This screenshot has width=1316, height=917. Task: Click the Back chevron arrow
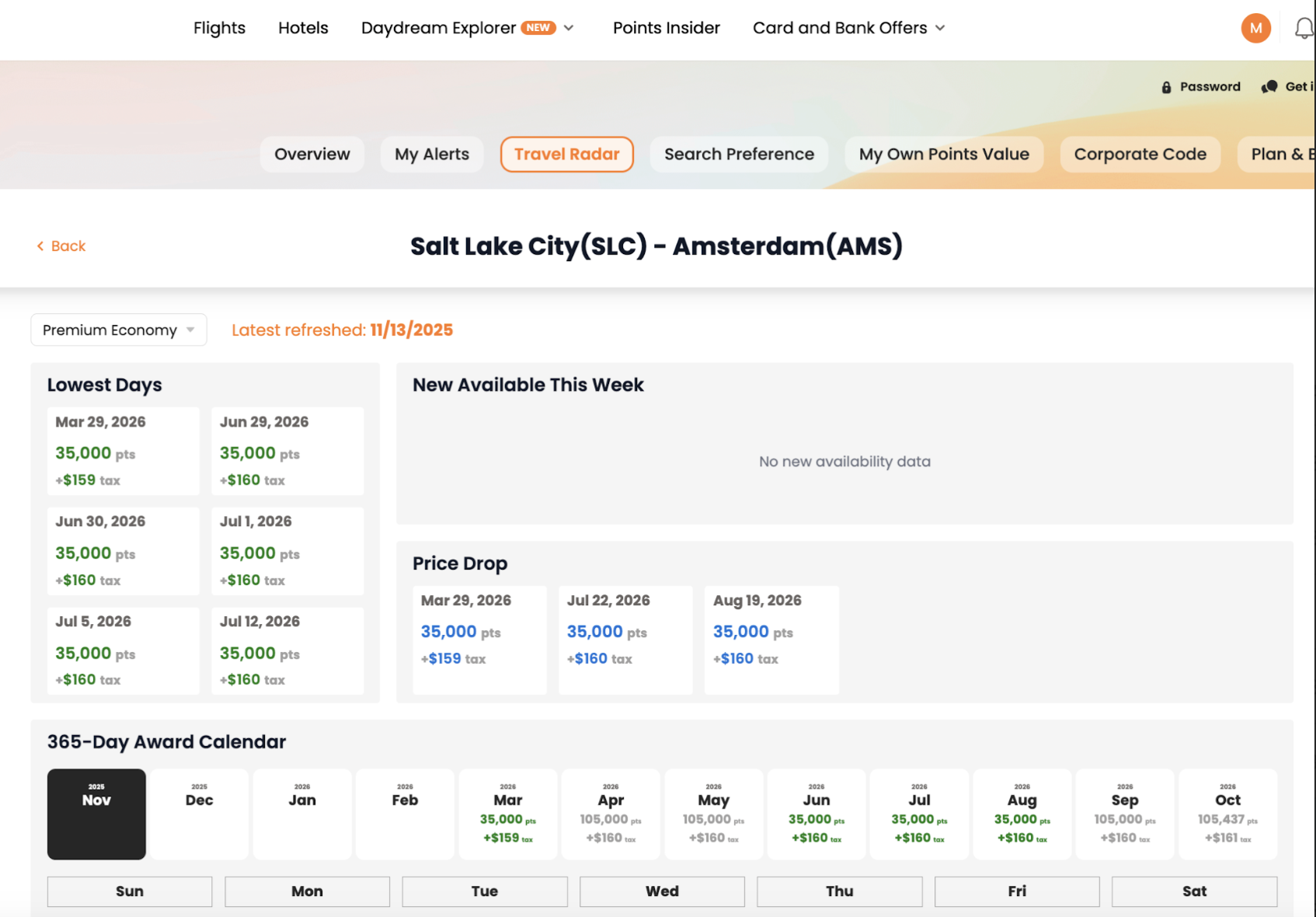point(40,246)
